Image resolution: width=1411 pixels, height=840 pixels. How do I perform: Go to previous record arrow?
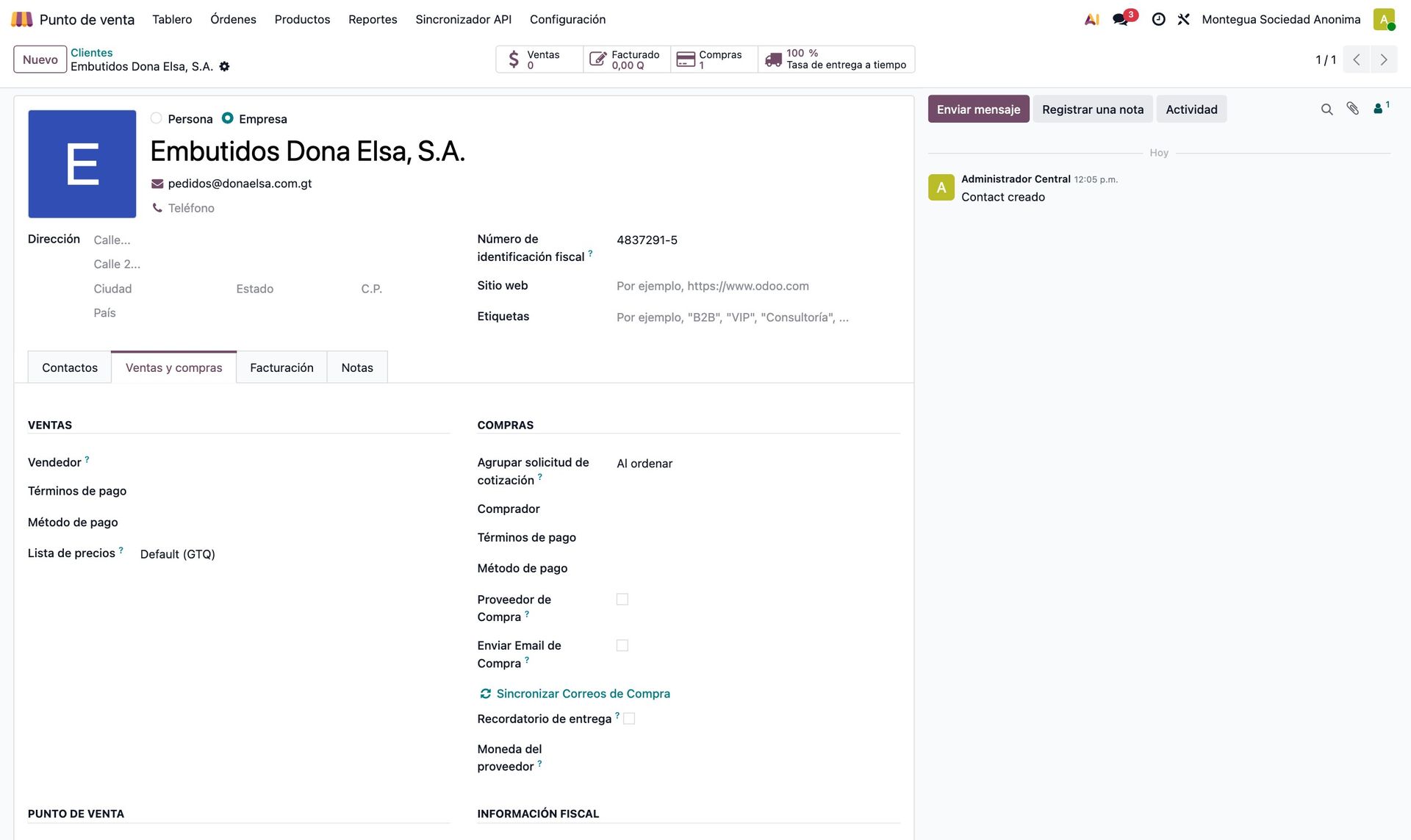[x=1357, y=60]
